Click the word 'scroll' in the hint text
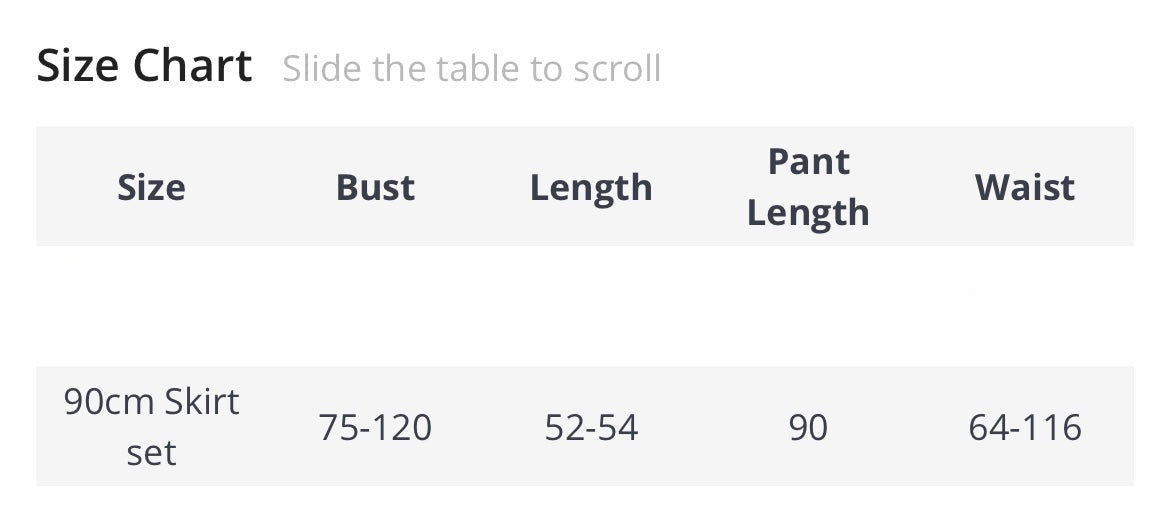This screenshot has width=1170, height=507. 617,69
